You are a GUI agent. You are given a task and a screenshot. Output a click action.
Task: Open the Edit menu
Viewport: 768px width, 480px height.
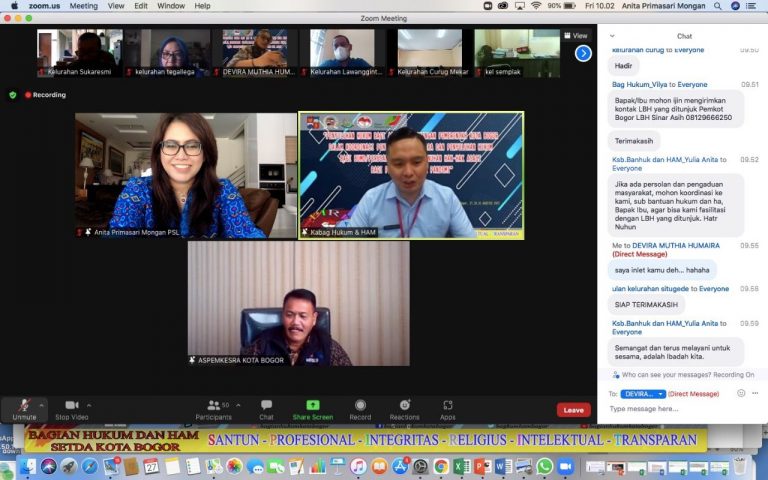pyautogui.click(x=141, y=6)
